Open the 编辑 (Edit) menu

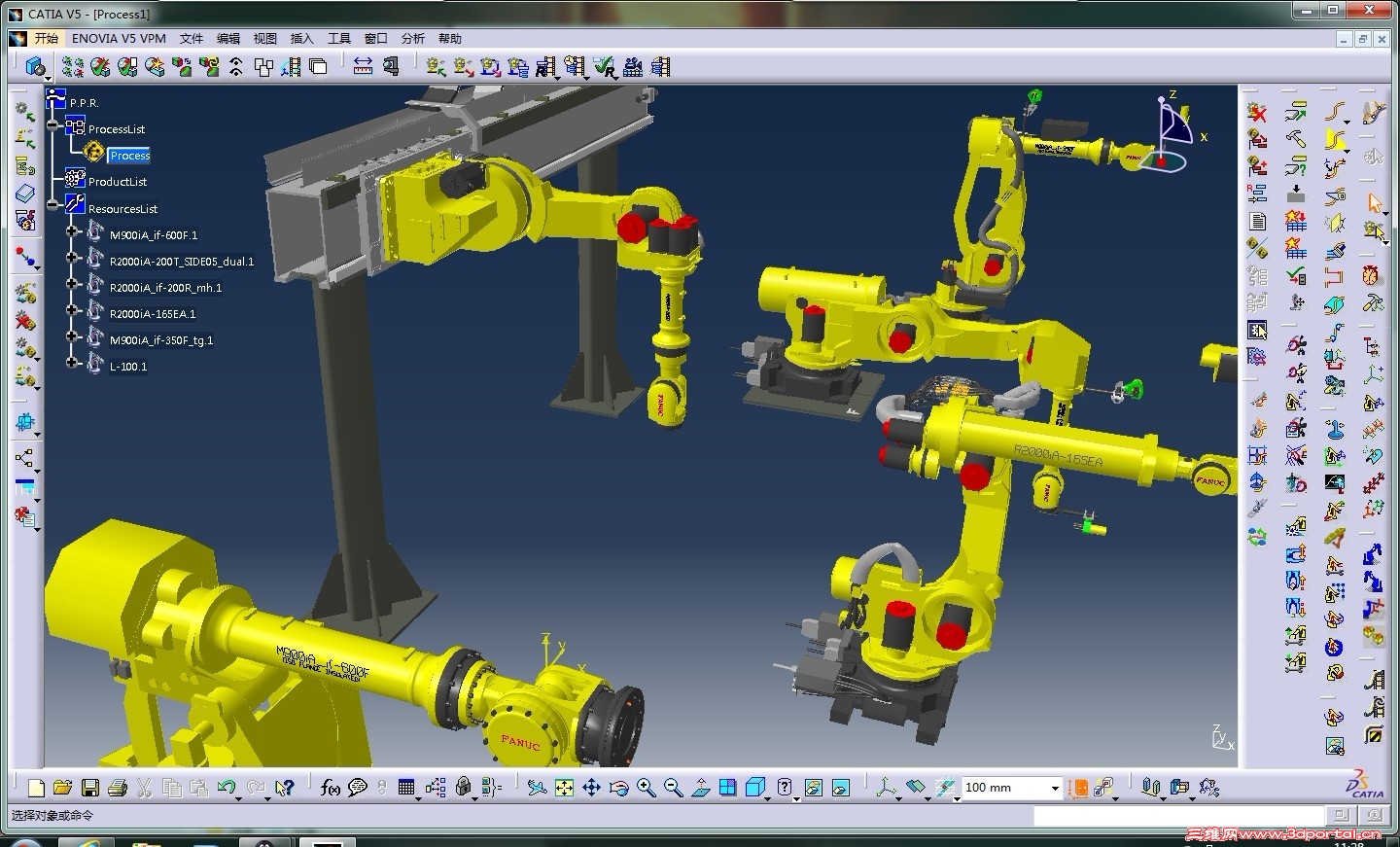tap(228, 39)
